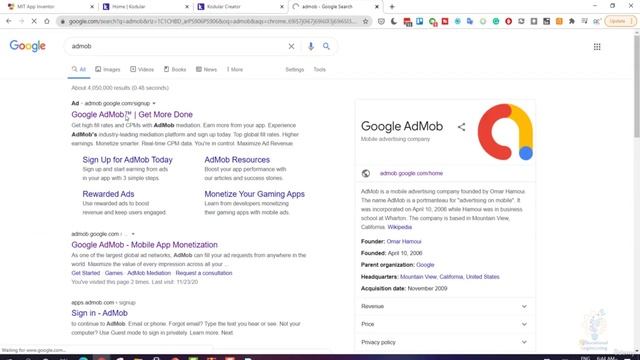Image resolution: width=640 pixels, height=360 pixels.
Task: Open search Tools
Action: click(x=320, y=69)
